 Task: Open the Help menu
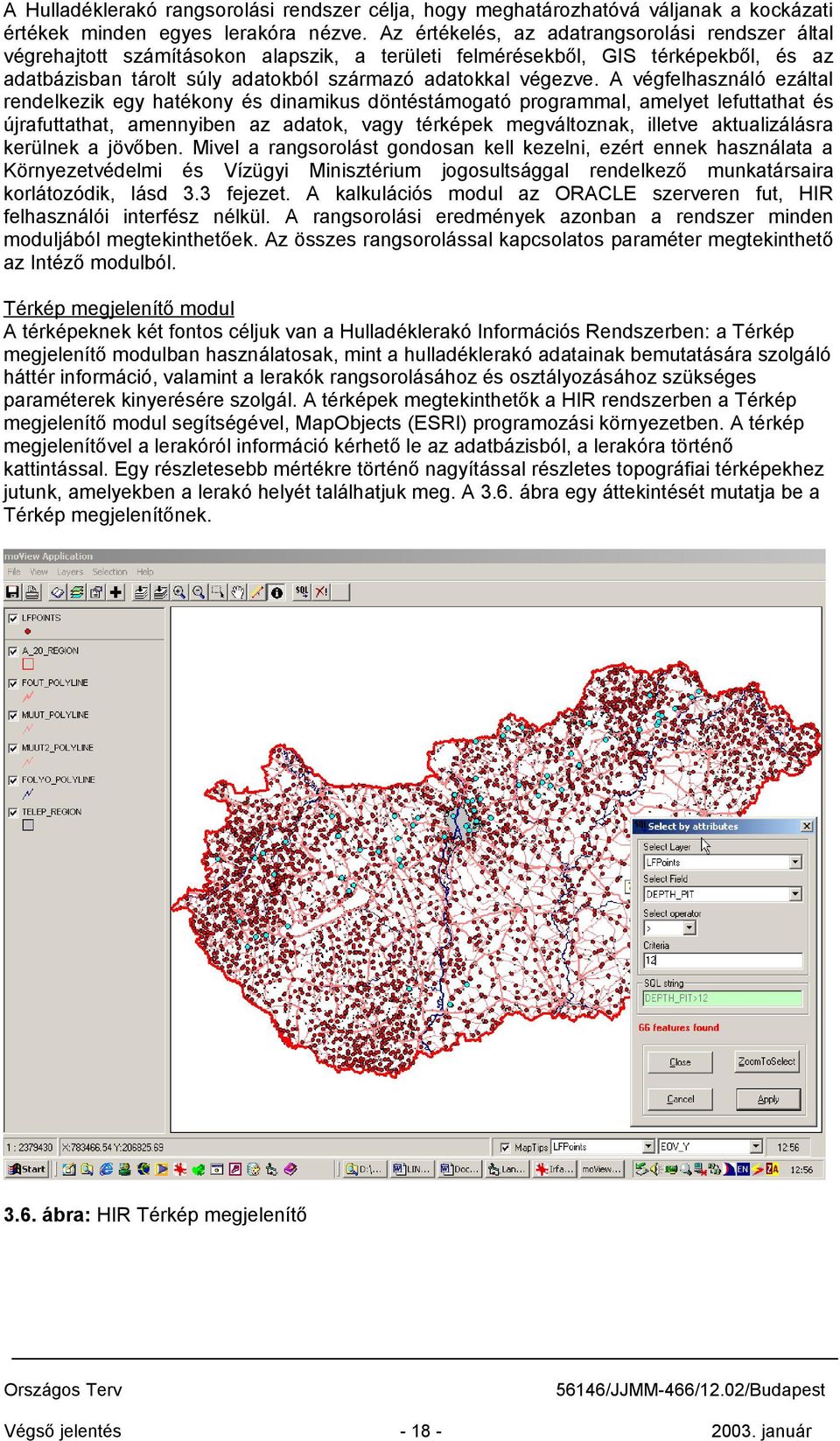click(145, 572)
